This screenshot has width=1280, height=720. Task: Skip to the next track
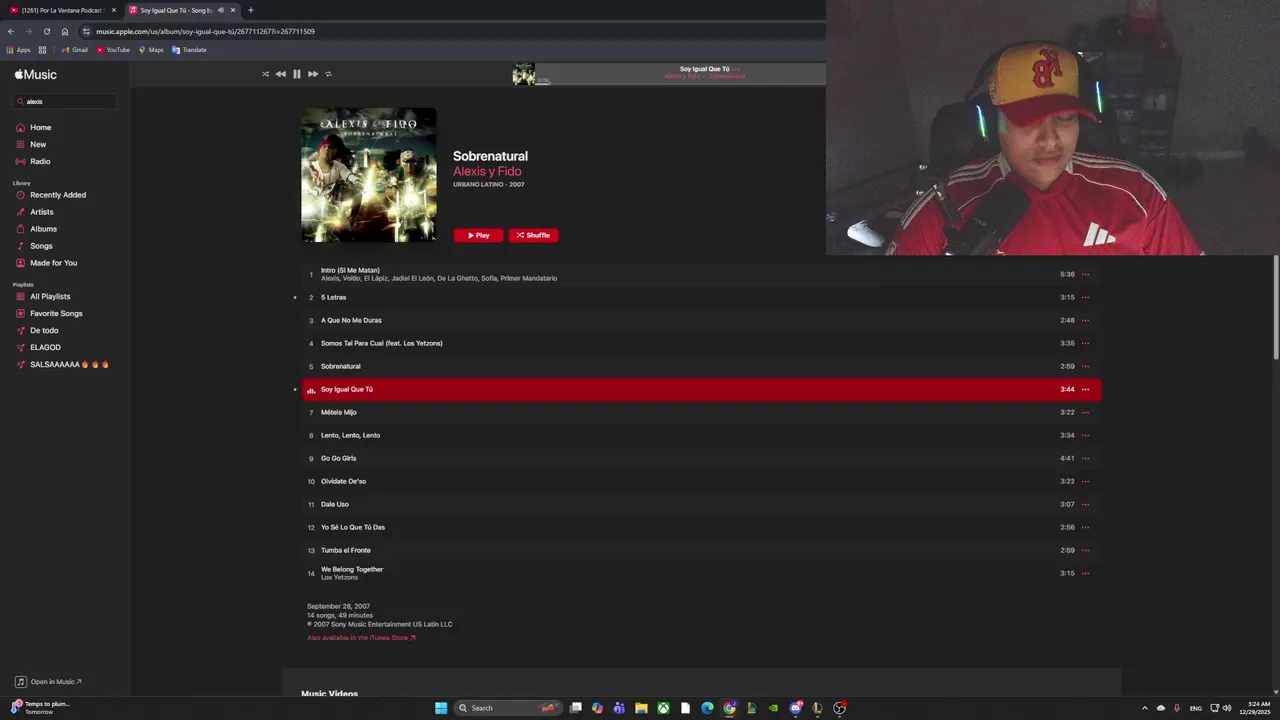313,74
